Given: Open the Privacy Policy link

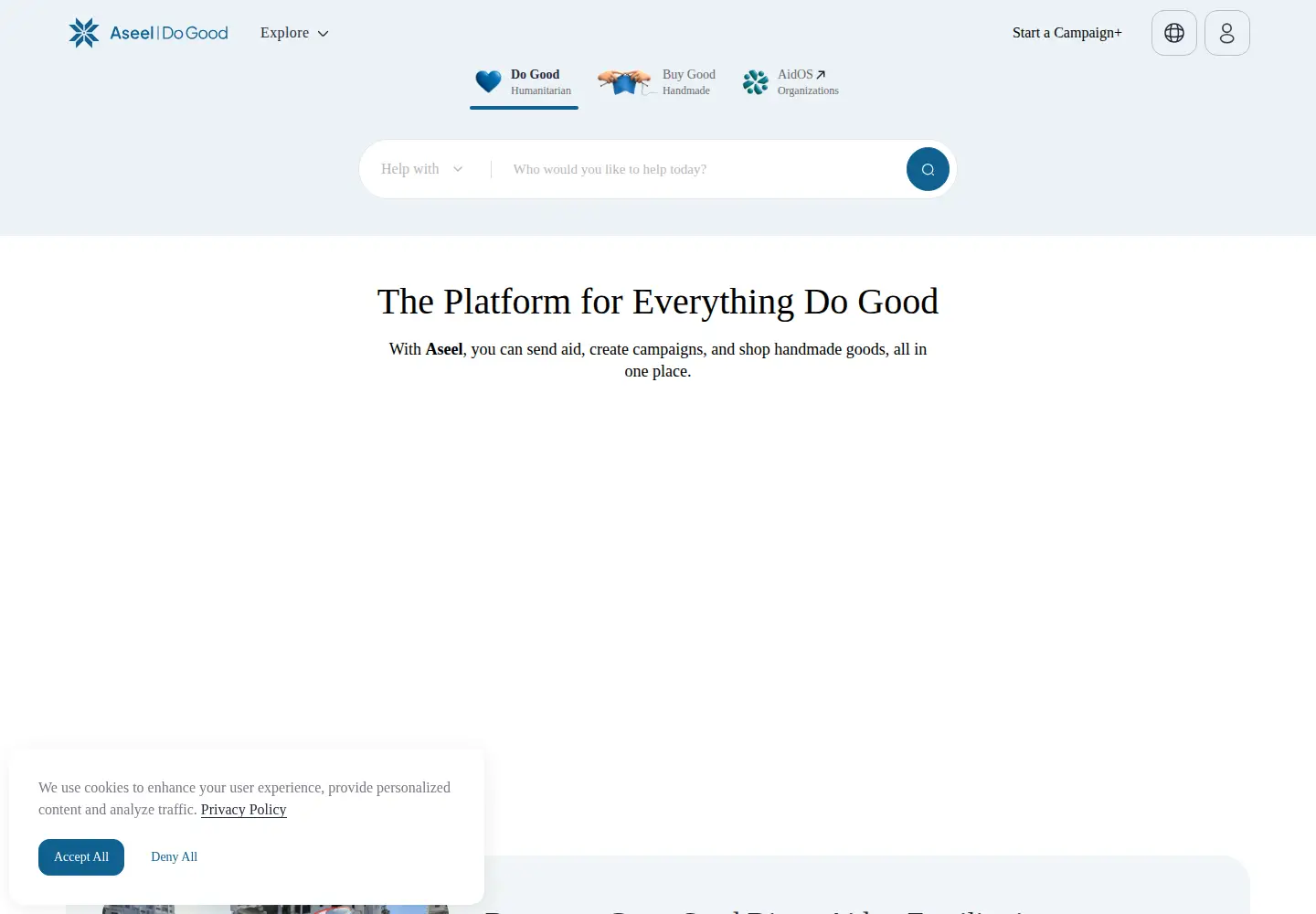Looking at the screenshot, I should point(244,810).
